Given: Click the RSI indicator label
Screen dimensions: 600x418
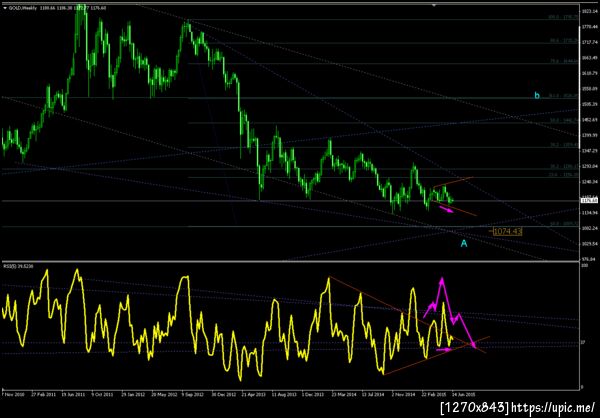Looking at the screenshot, I should click(x=19, y=265).
